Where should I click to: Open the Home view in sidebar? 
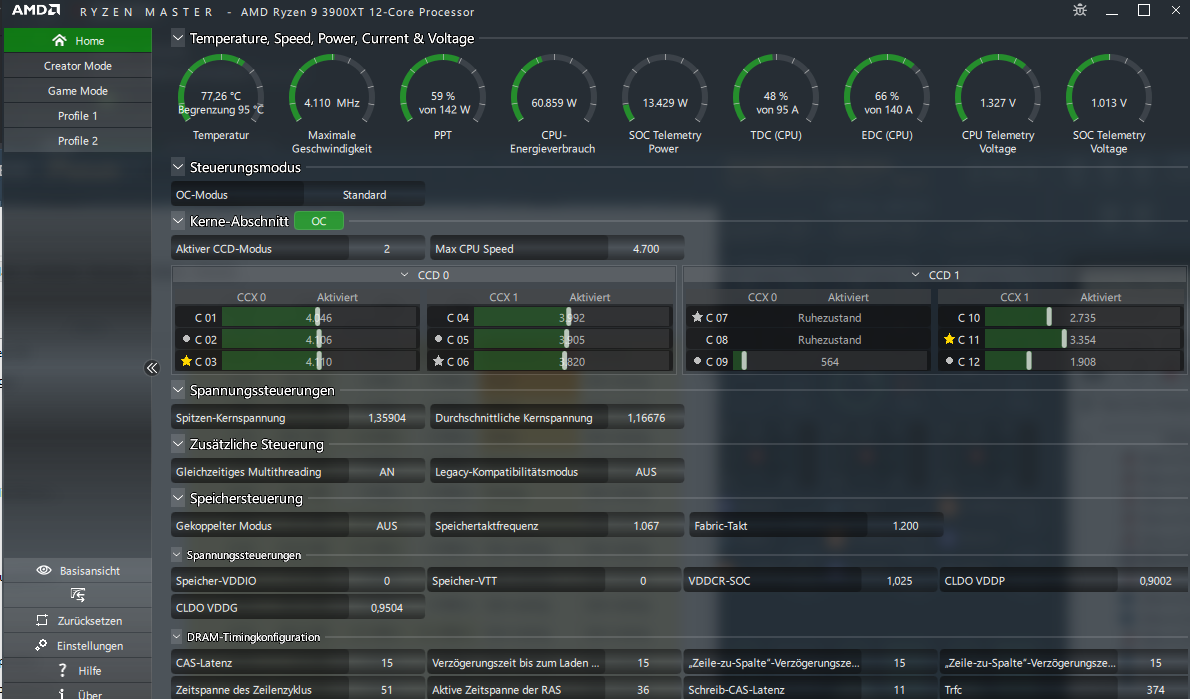(77, 40)
